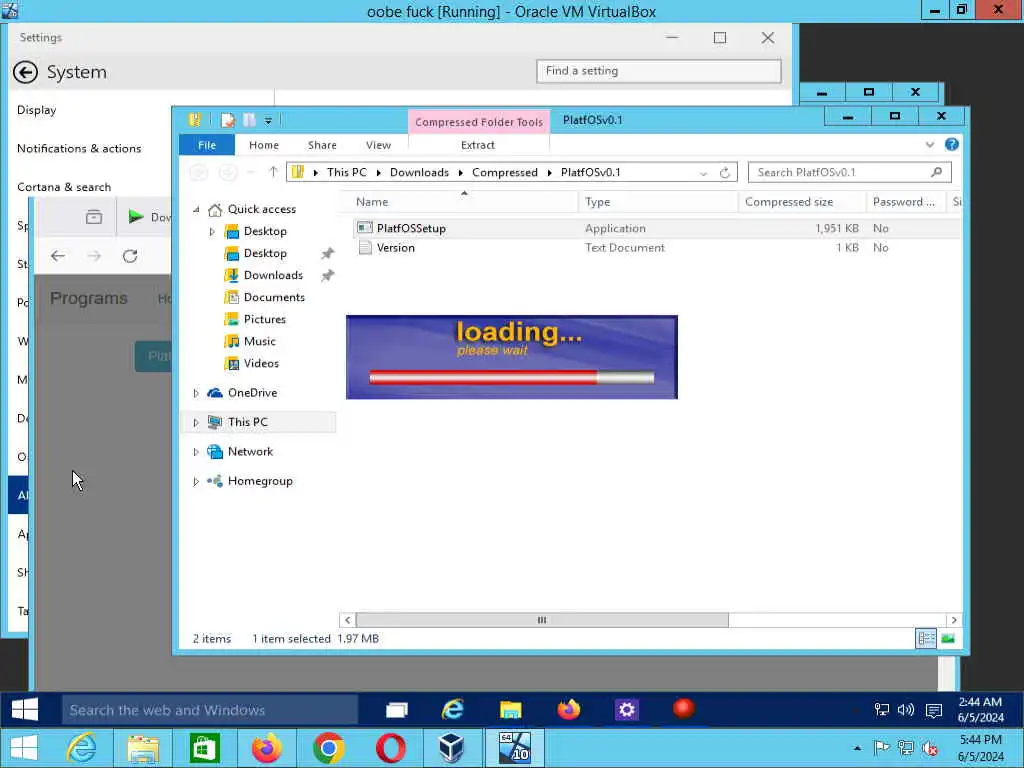The height and width of the screenshot is (768, 1024).
Task: Click the Properties quick access icon
Action: pos(227,120)
